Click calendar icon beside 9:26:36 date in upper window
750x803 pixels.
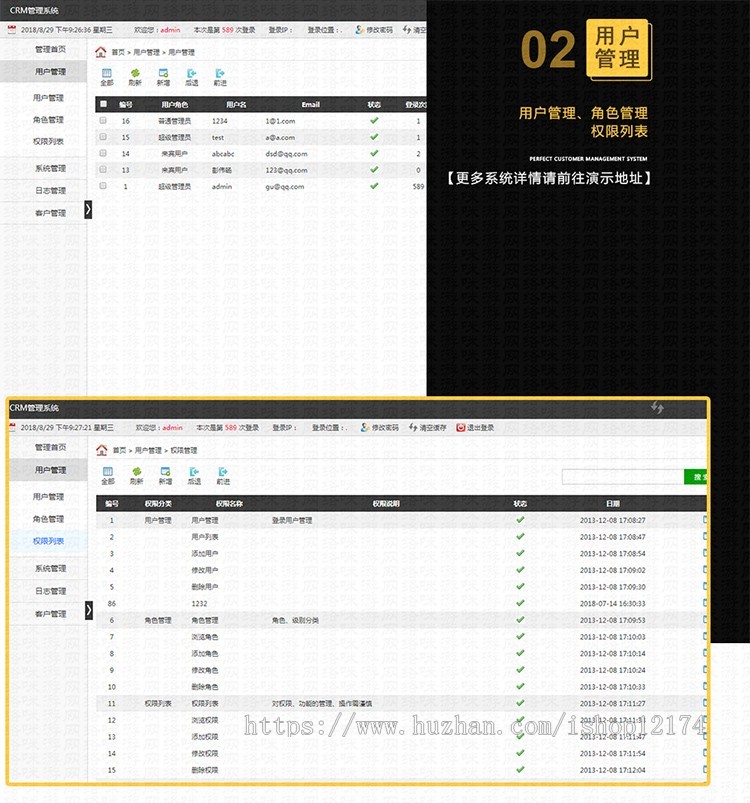click(12, 30)
